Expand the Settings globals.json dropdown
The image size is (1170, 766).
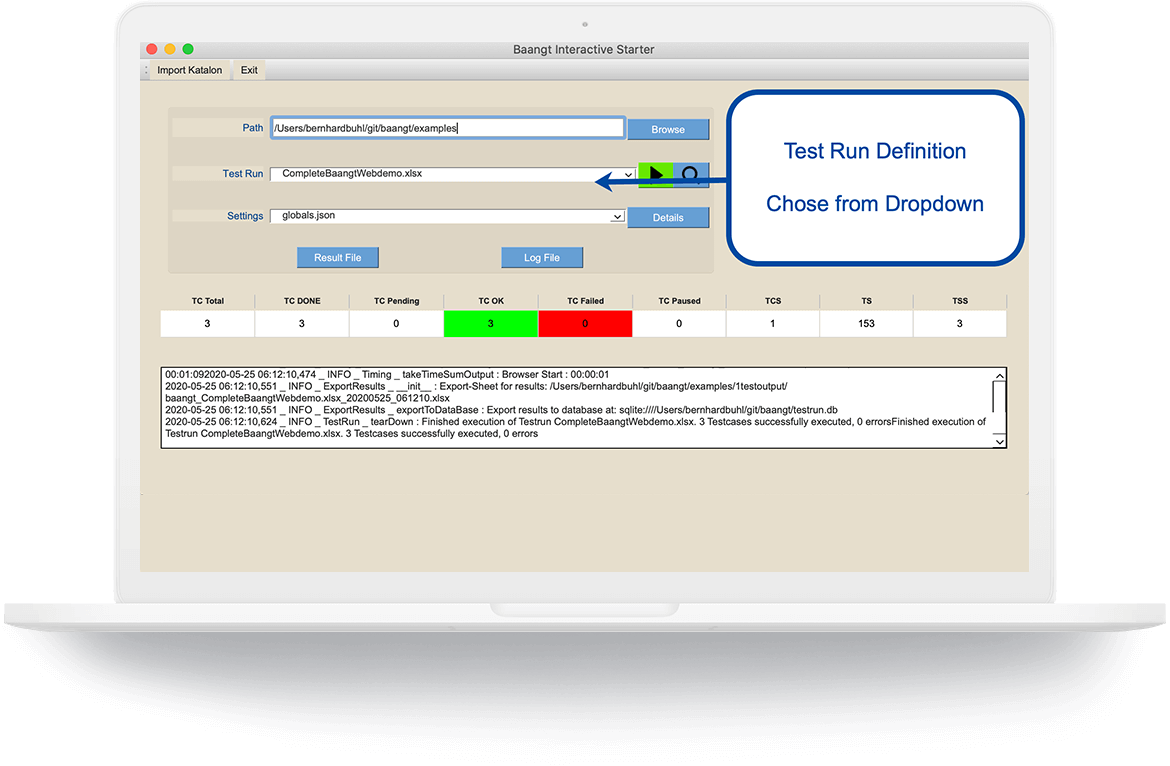617,217
